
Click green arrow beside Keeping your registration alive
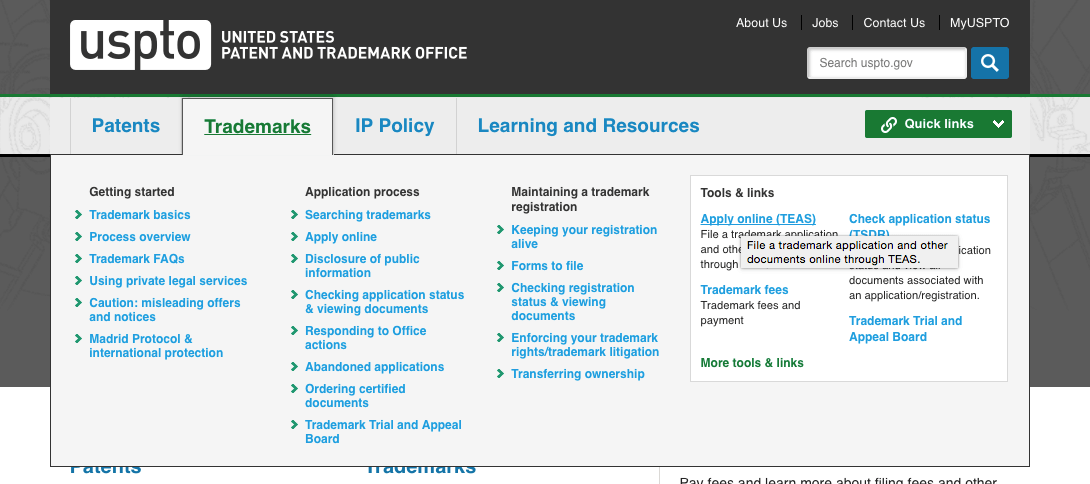tap(501, 229)
